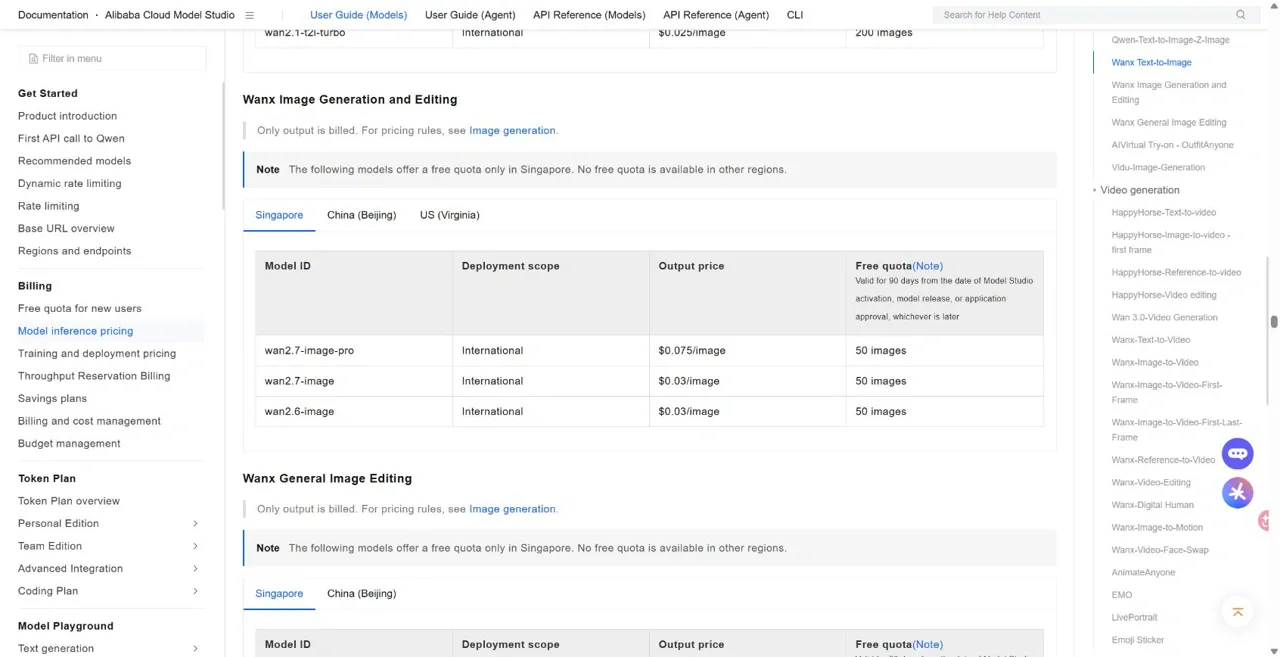1280x657 pixels.
Task: Click wan2.7-image-pro model ID cell
Action: click(354, 351)
